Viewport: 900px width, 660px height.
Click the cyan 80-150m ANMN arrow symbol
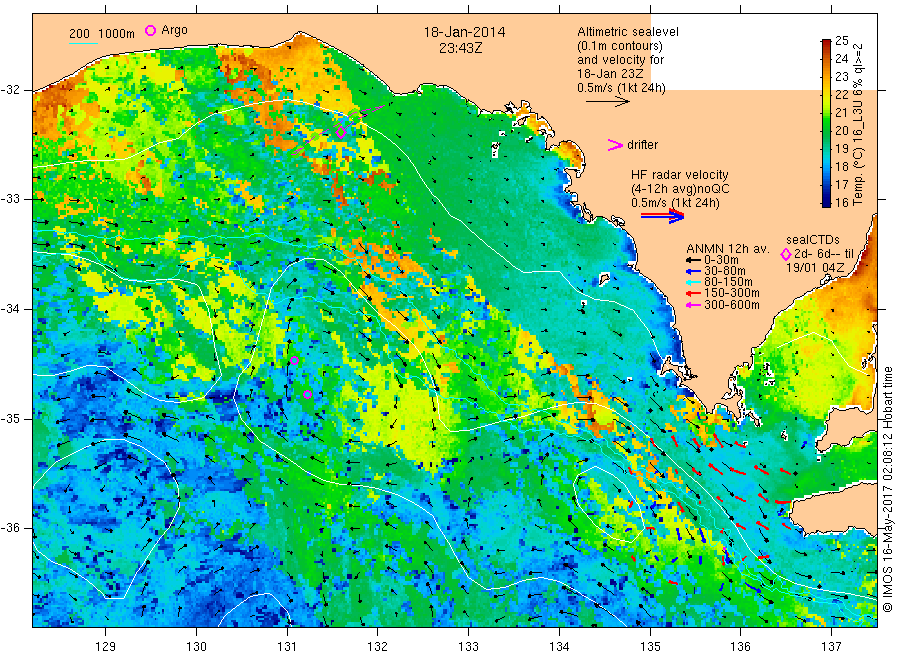point(694,282)
